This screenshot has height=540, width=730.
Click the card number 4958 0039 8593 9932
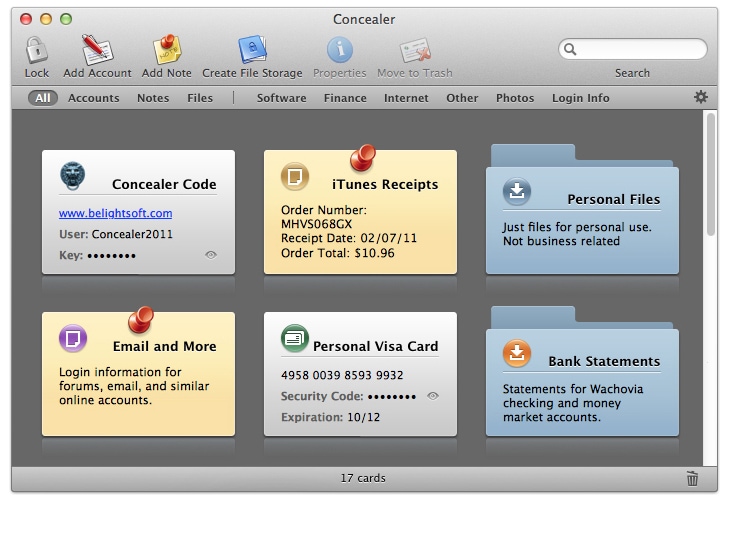click(342, 375)
